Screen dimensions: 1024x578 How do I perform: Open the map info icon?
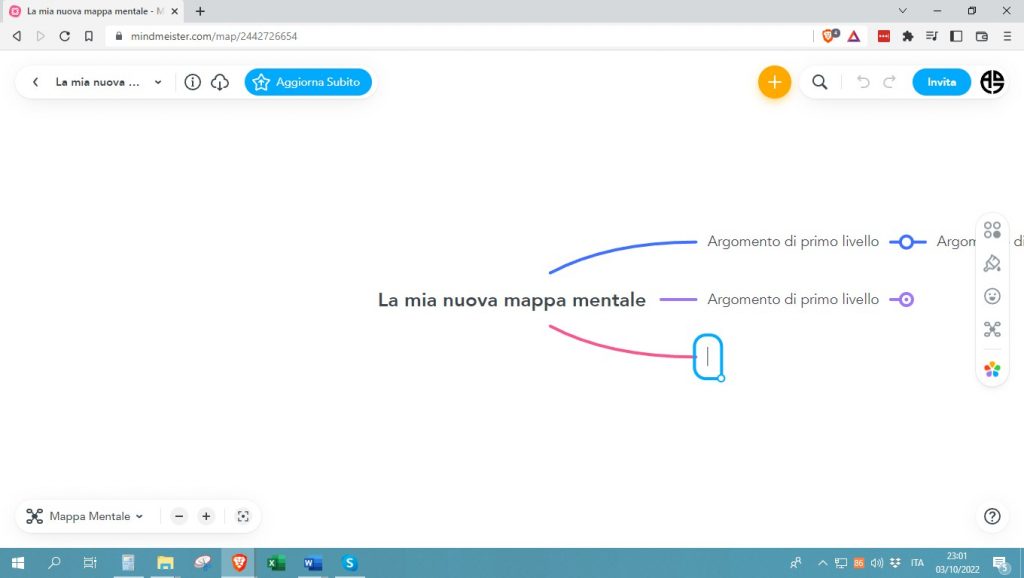click(193, 82)
